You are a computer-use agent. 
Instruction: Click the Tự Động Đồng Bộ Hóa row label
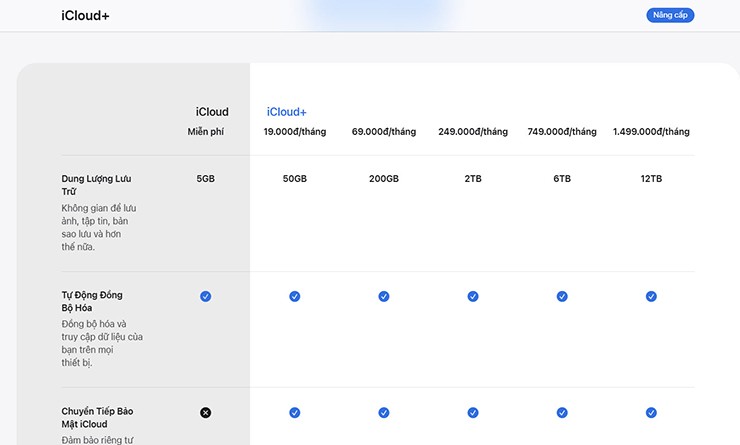92,301
